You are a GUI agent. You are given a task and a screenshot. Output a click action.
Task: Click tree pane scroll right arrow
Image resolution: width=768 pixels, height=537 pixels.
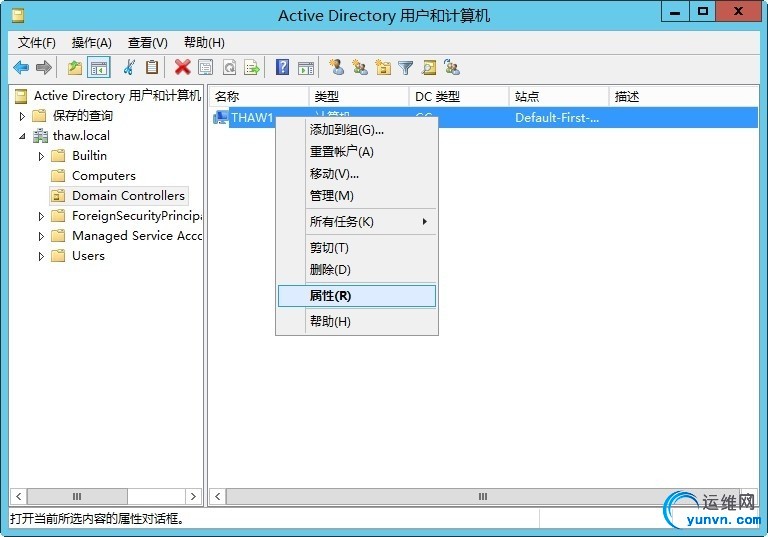coord(193,496)
